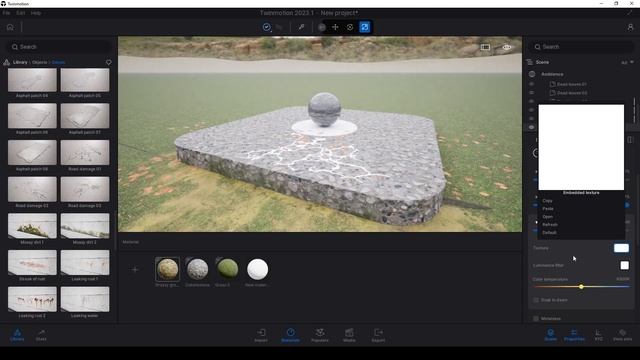Viewport: 640px width, 360px height.
Task: Activate the Rotate tool
Action: [350, 27]
